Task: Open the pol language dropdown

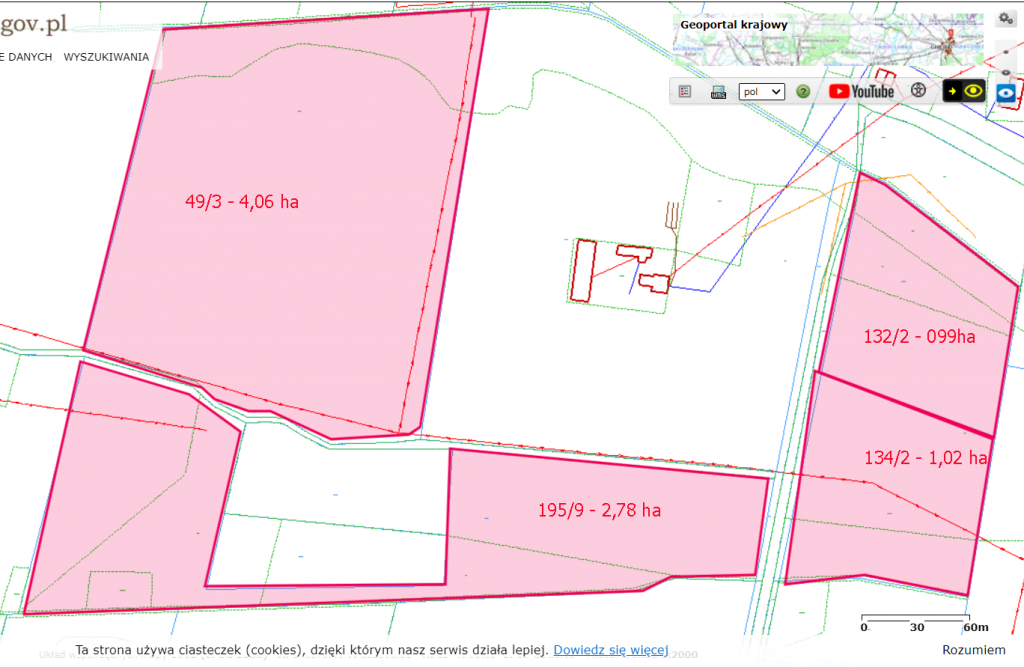Action: tap(760, 91)
